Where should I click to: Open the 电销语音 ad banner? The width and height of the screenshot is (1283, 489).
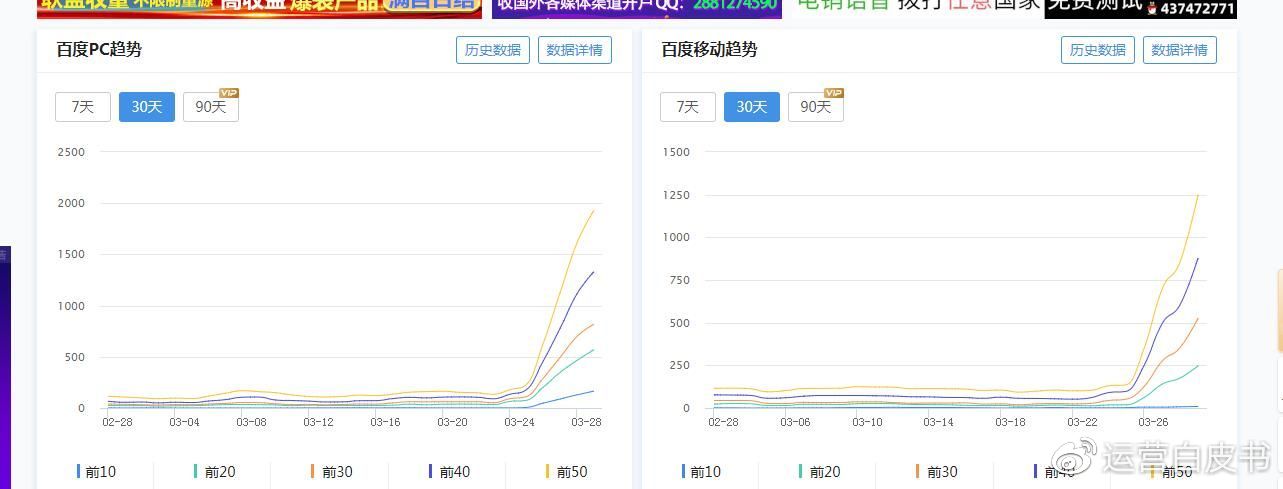click(x=1017, y=8)
